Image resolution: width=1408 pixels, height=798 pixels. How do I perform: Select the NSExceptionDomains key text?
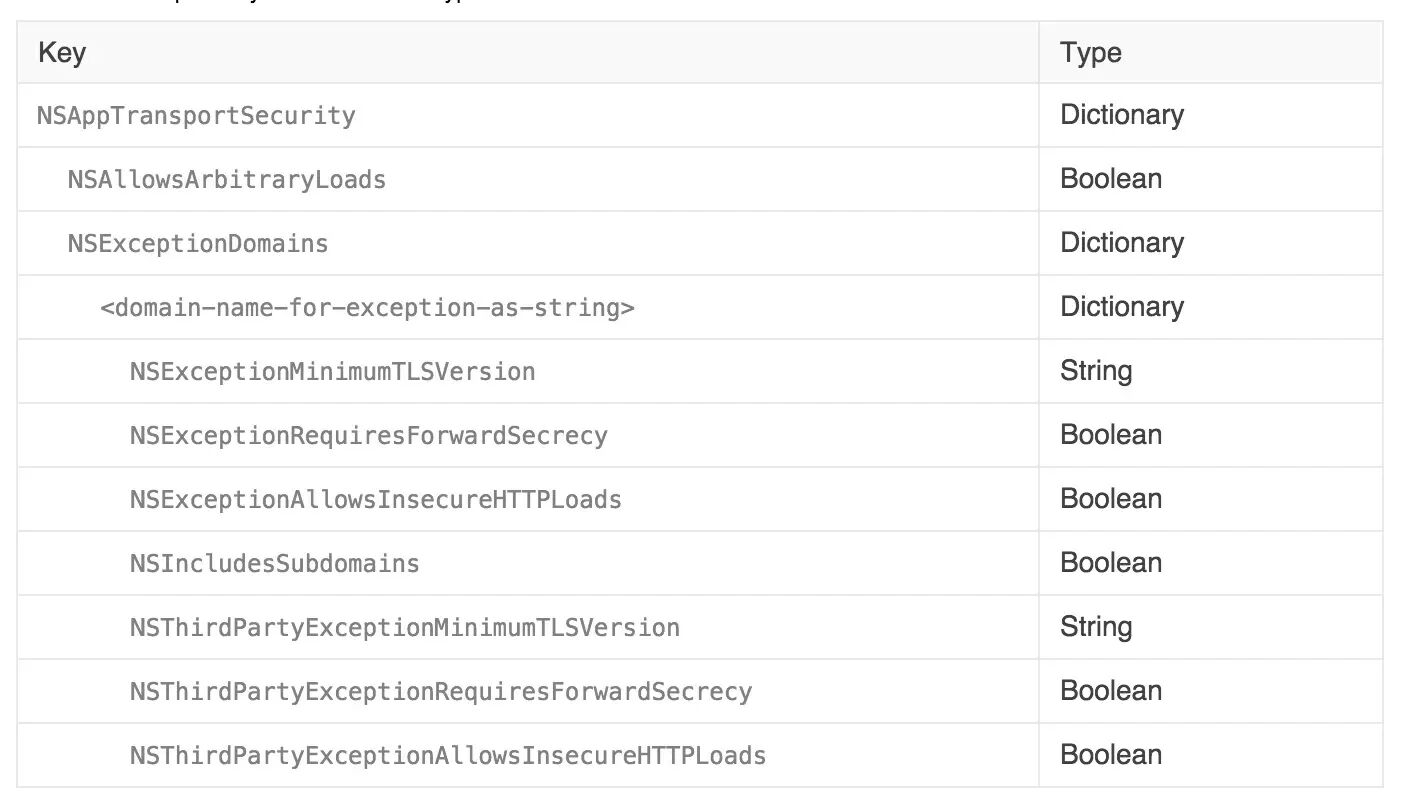coord(198,244)
